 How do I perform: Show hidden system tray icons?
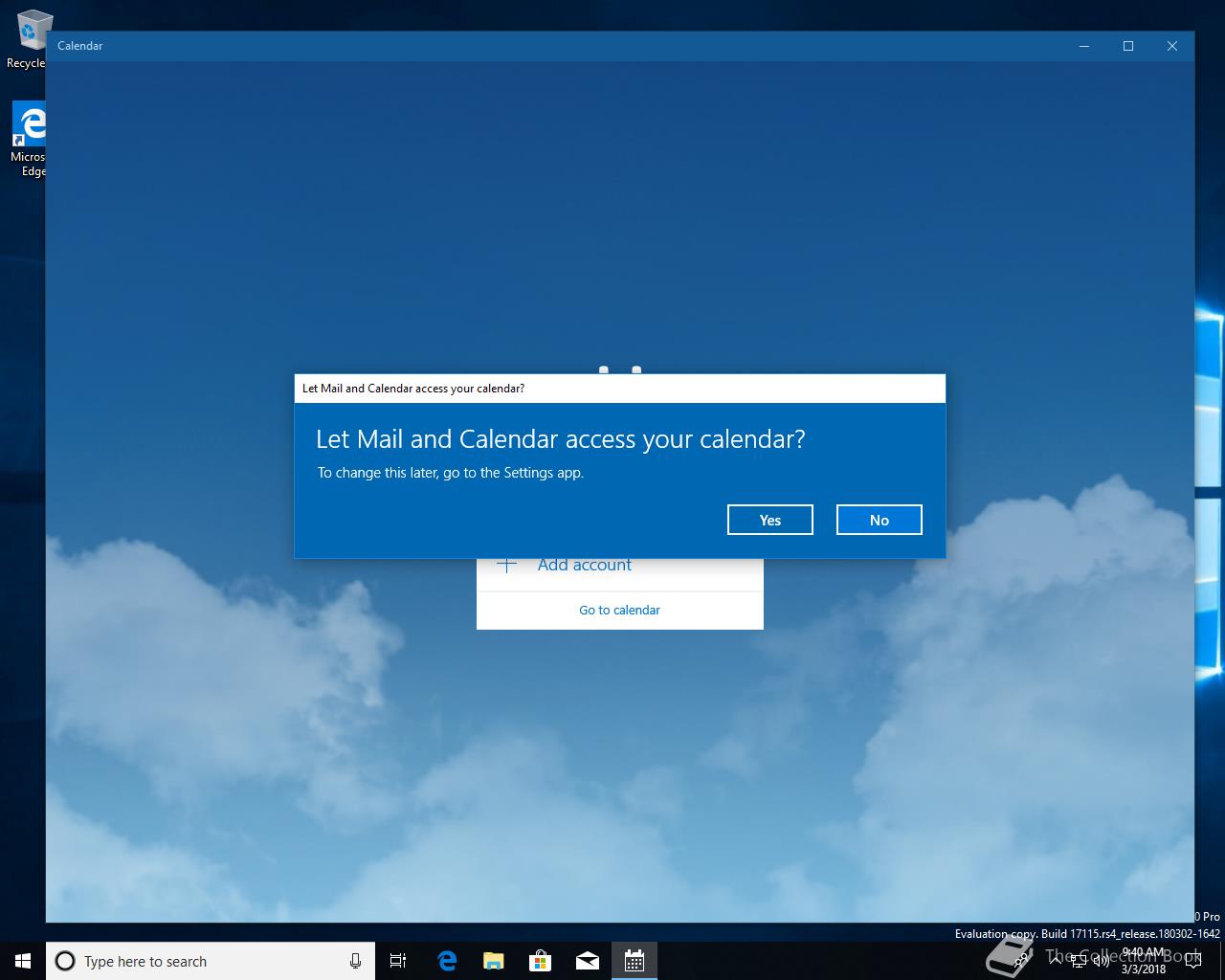click(x=1055, y=961)
